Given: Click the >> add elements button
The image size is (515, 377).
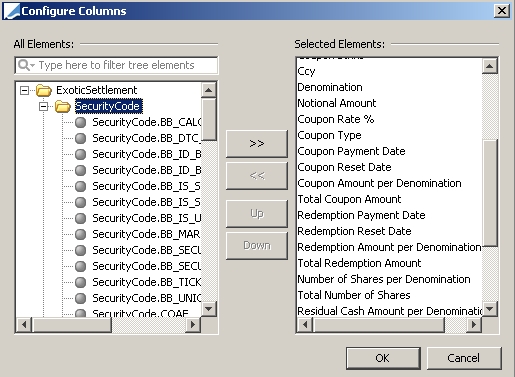Looking at the screenshot, I should coord(257,144).
